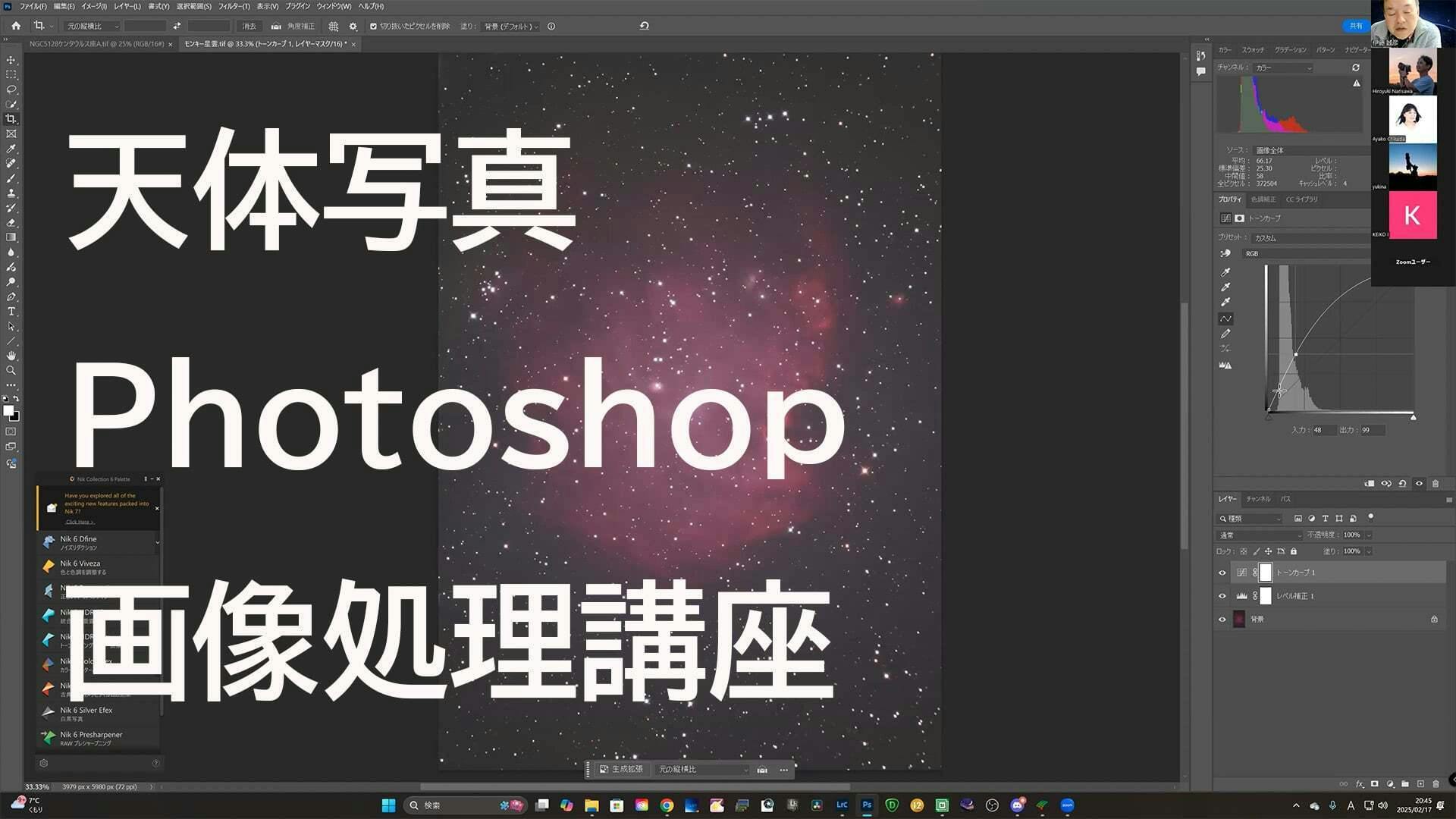Open layer filter 種類 dropdown
1456x819 pixels.
pyautogui.click(x=1250, y=519)
